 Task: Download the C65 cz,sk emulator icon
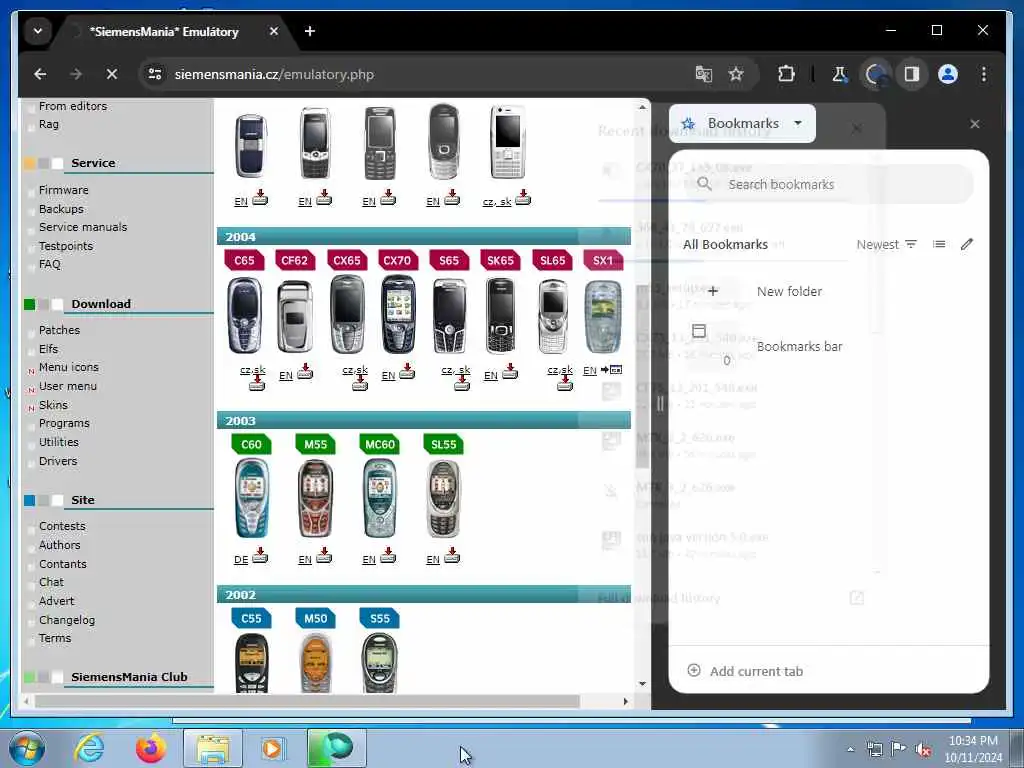pos(257,383)
